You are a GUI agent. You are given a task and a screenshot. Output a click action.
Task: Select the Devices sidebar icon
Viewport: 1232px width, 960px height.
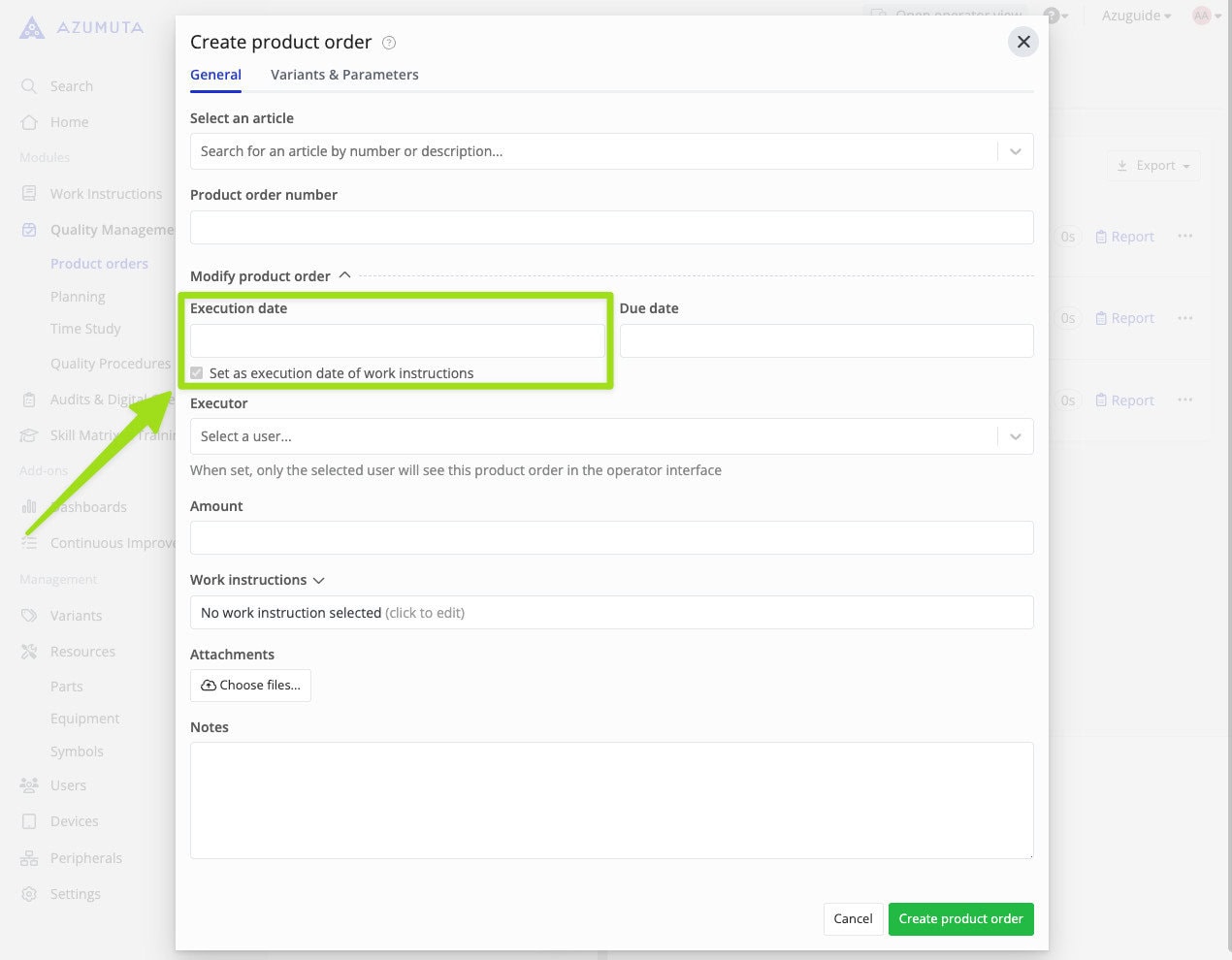[29, 820]
